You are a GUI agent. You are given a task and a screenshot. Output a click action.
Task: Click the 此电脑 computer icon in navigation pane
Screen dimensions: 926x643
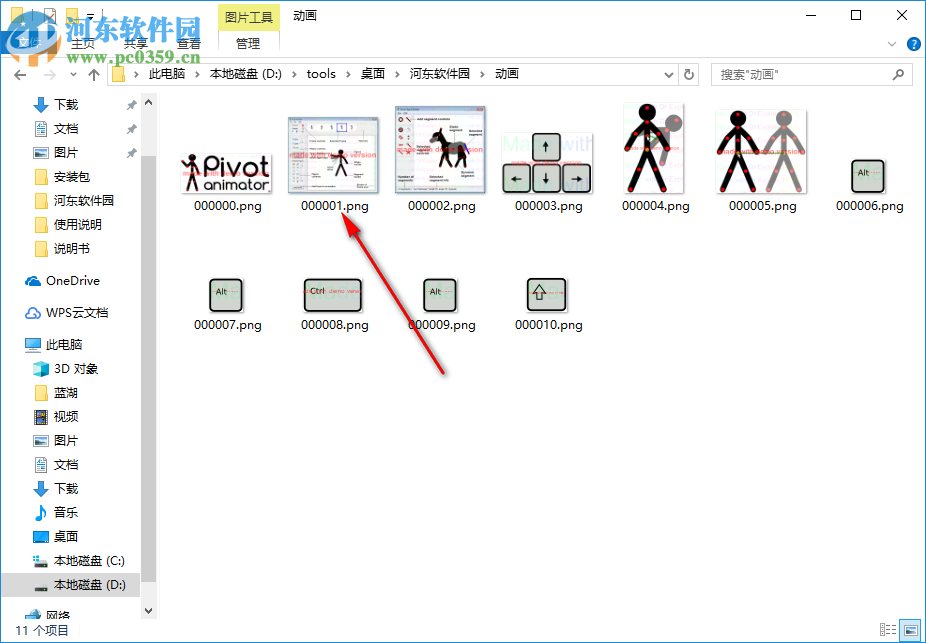(35, 344)
